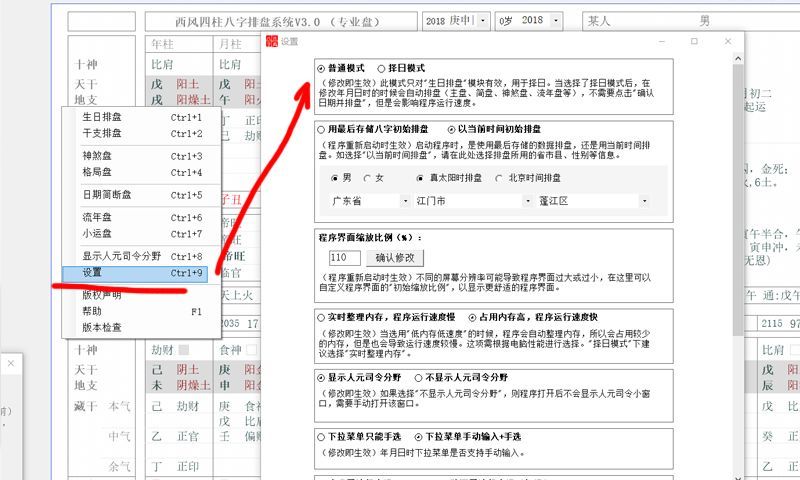Select 下拉菜单只能手选 option

321,437
